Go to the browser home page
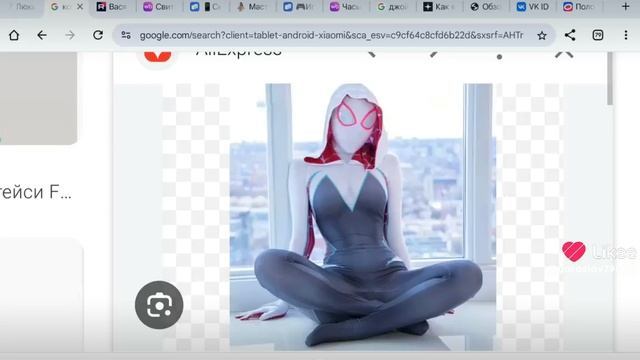640x360 pixels. 14,35
